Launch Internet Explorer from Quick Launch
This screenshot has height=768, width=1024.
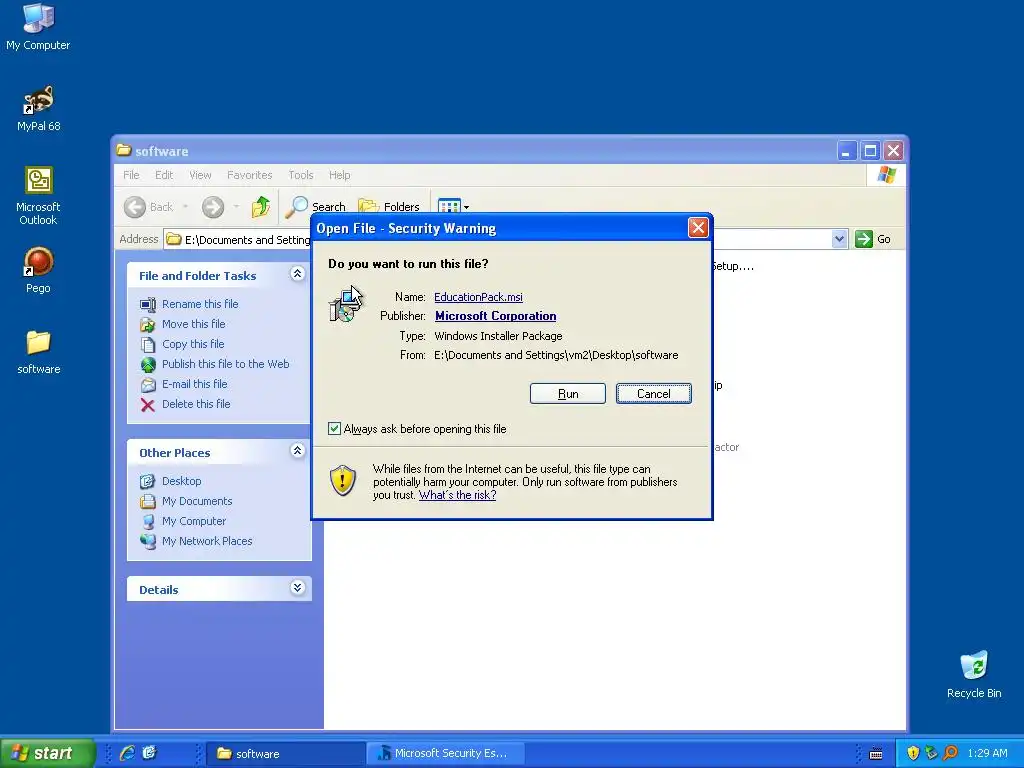click(127, 753)
